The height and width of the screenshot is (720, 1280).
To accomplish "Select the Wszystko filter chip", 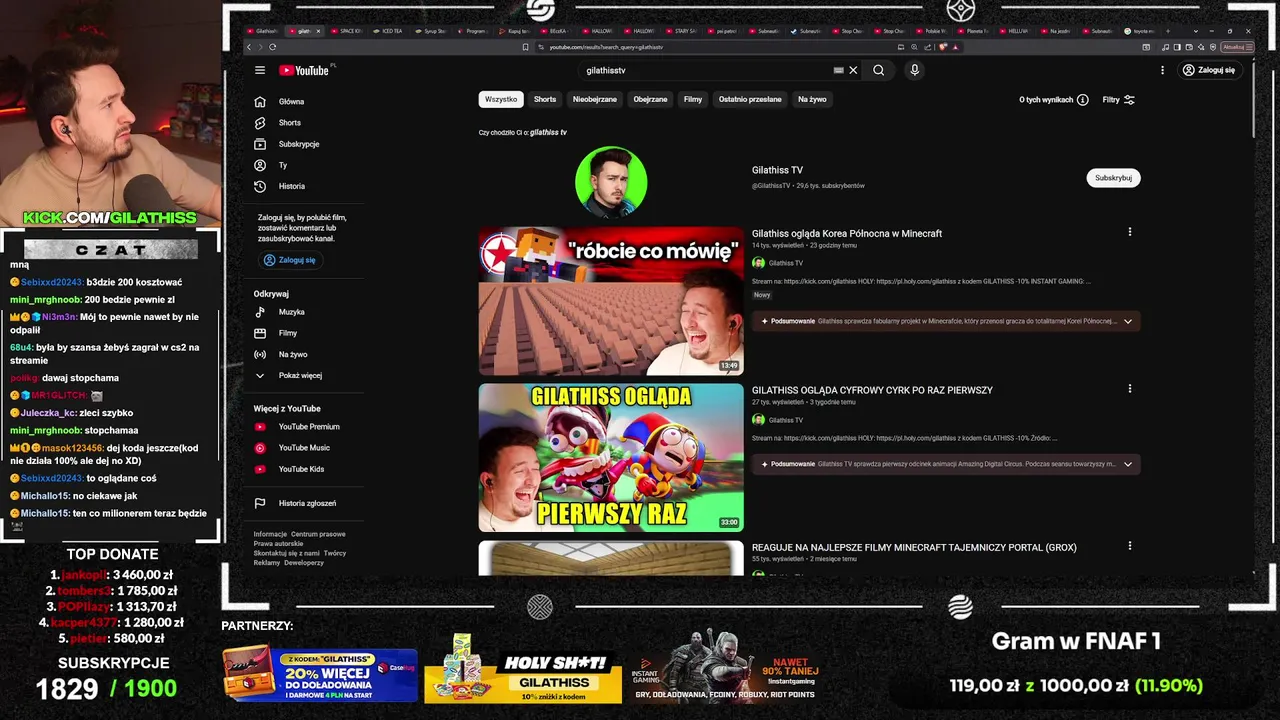I will click(501, 99).
